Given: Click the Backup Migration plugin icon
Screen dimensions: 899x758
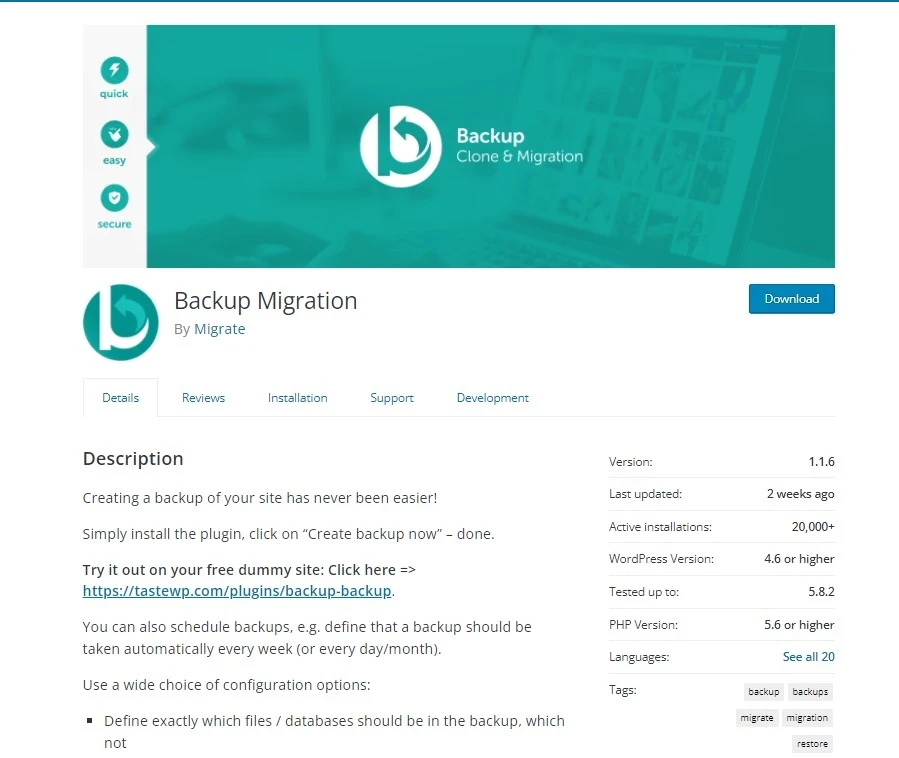Looking at the screenshot, I should pos(120,322).
